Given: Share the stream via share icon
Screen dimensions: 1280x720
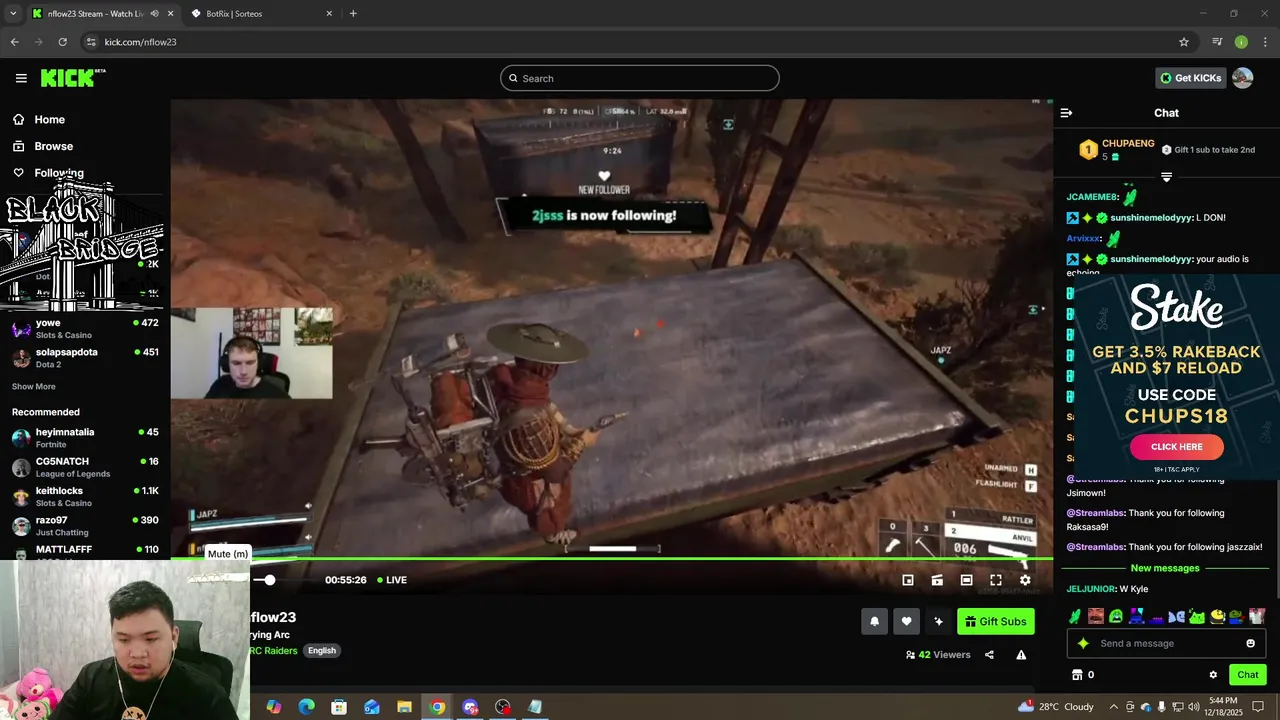Looking at the screenshot, I should [x=989, y=655].
